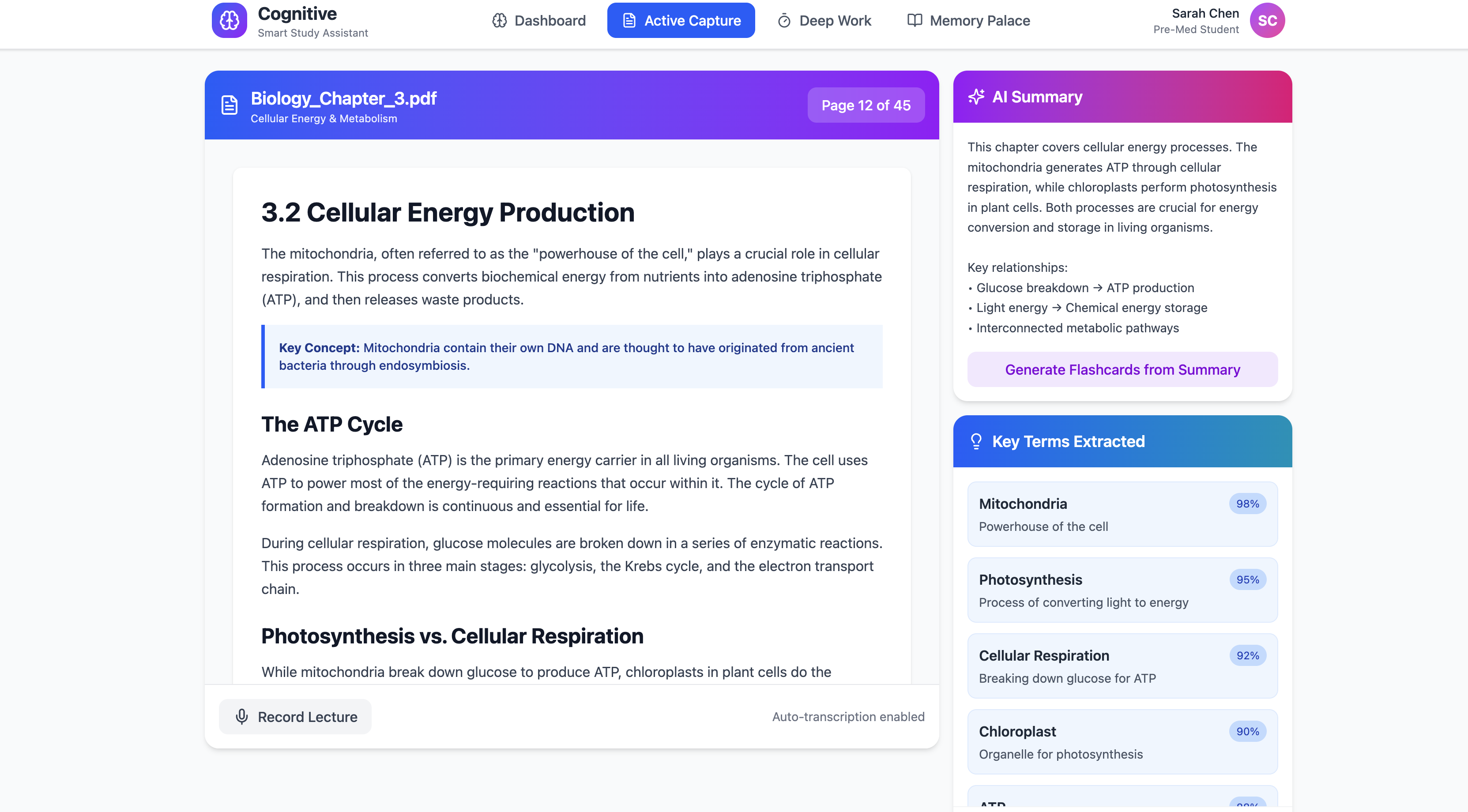Select the Photosynthesis key term card

[x=1122, y=590]
